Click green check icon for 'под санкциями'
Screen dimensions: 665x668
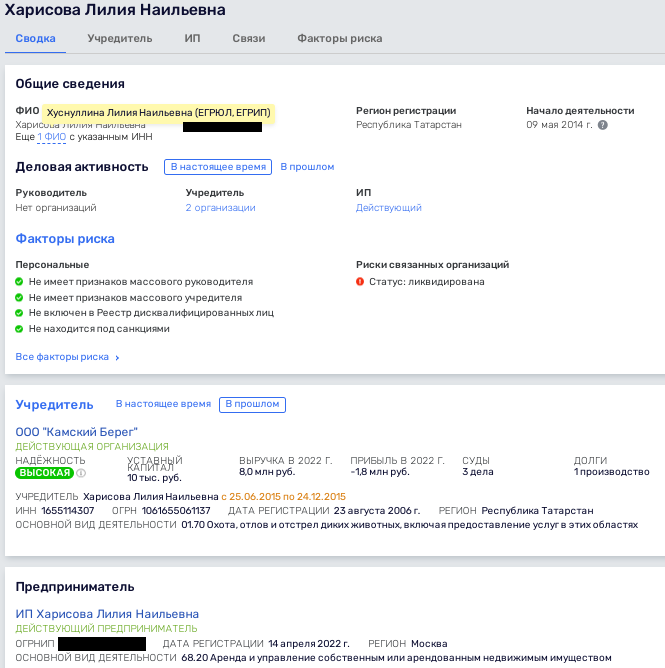point(19,329)
